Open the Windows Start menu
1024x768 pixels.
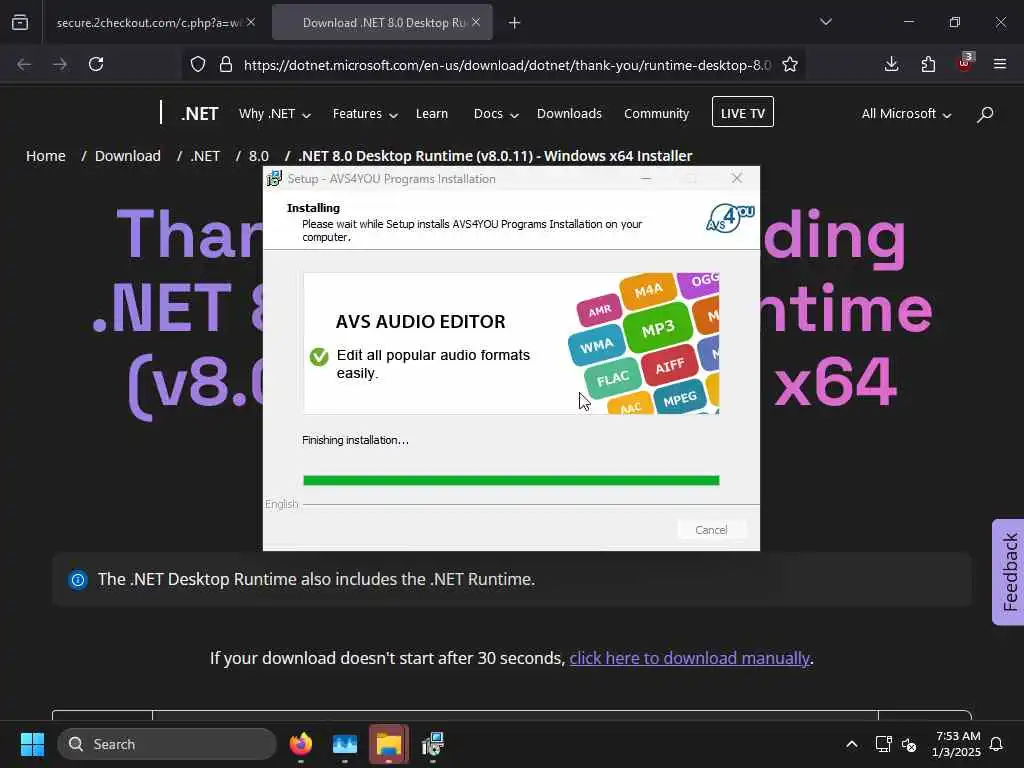pyautogui.click(x=32, y=744)
